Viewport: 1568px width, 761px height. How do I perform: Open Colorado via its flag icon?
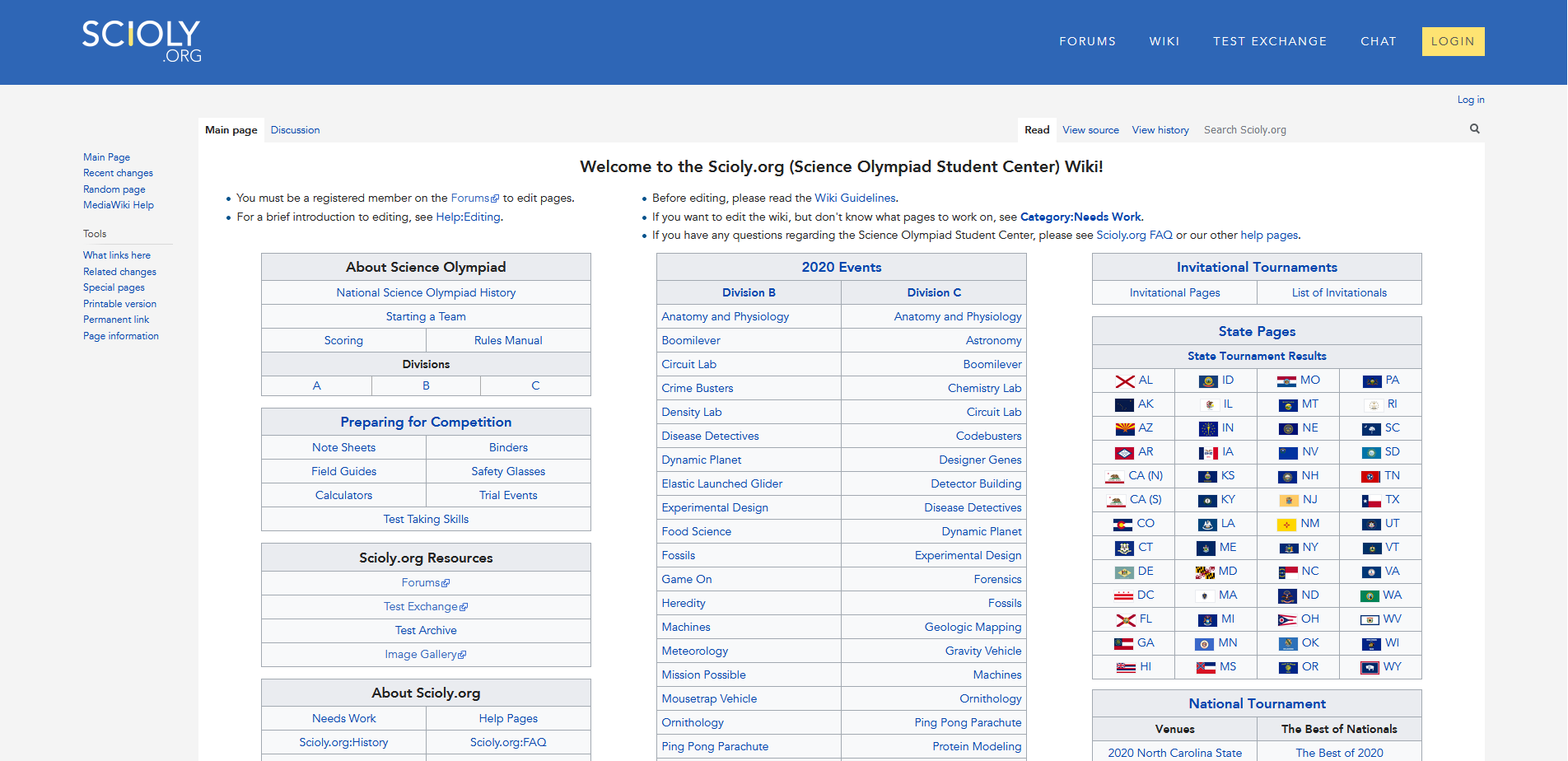coord(1122,525)
